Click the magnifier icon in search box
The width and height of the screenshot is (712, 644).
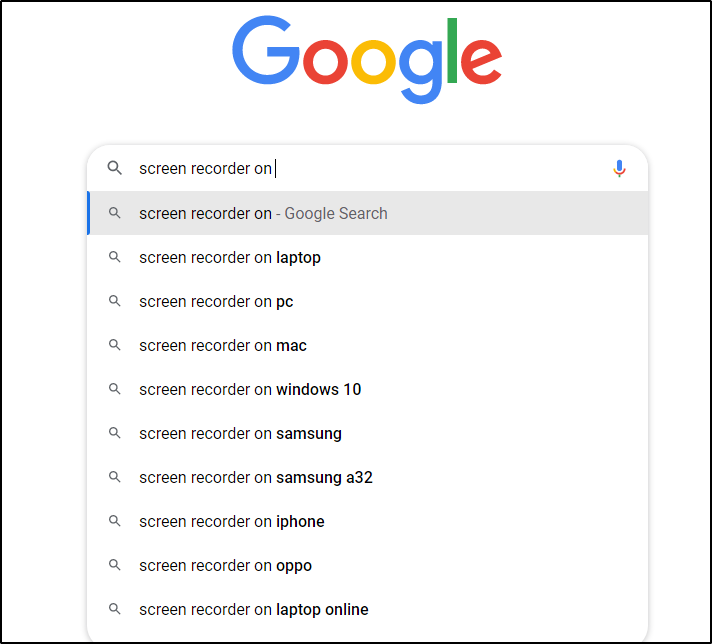click(115, 168)
